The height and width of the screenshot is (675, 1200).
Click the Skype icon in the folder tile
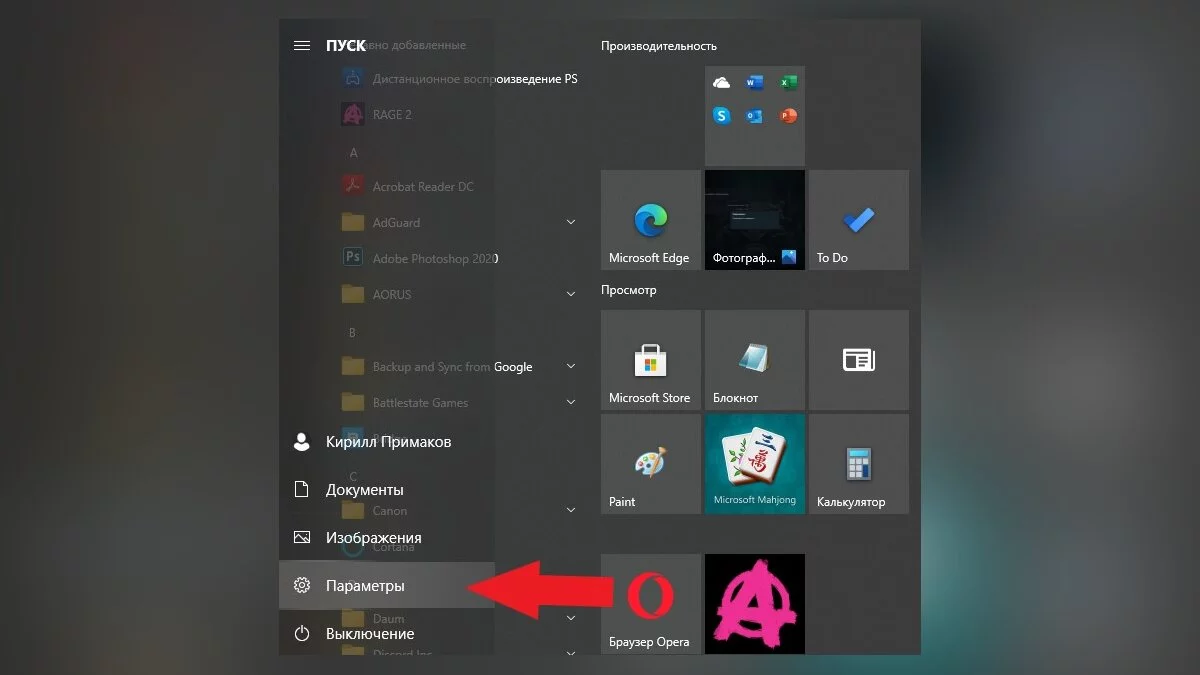[721, 116]
